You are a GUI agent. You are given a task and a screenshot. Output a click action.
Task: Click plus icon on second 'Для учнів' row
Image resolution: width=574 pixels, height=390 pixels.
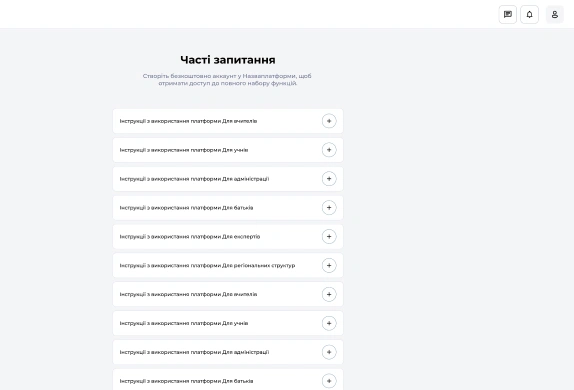coord(329,323)
